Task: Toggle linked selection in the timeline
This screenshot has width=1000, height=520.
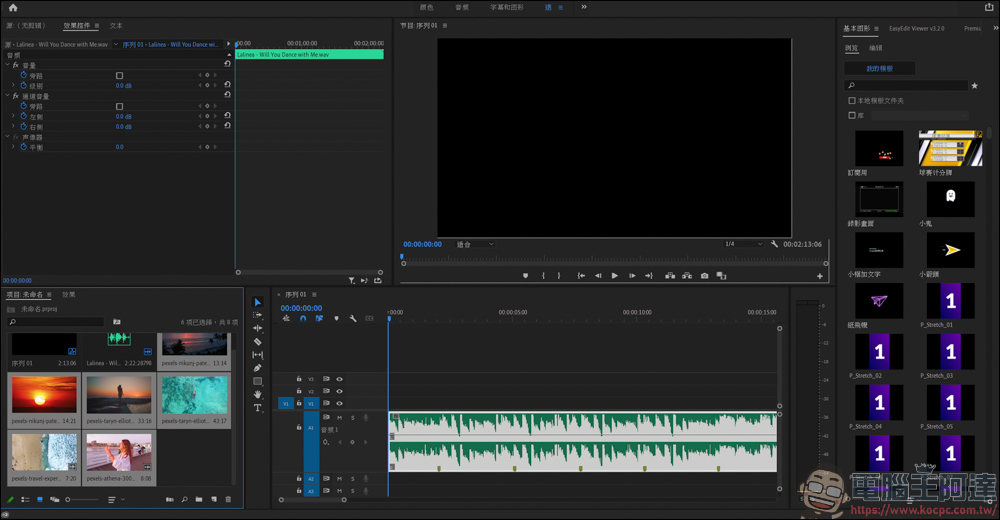Action: pos(319,318)
